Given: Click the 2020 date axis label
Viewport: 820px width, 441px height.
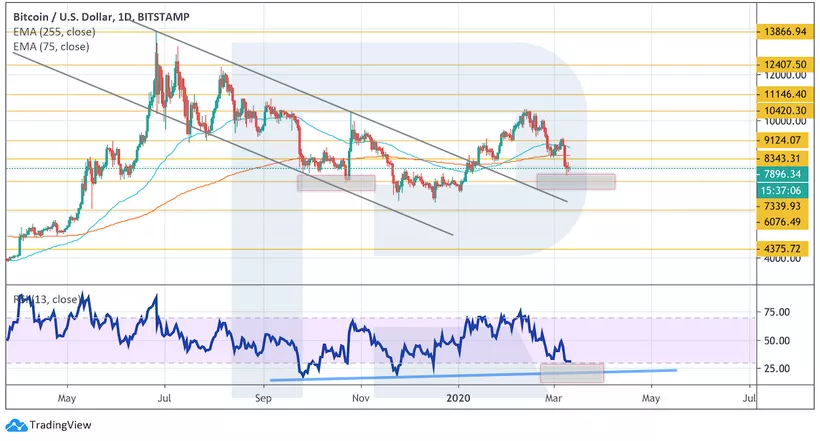Looking at the screenshot, I should (458, 399).
